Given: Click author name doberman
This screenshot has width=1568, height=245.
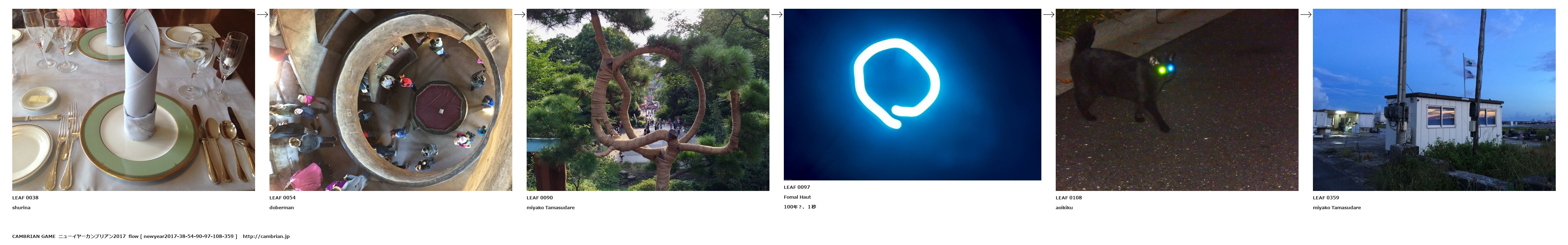Looking at the screenshot, I should point(282,208).
